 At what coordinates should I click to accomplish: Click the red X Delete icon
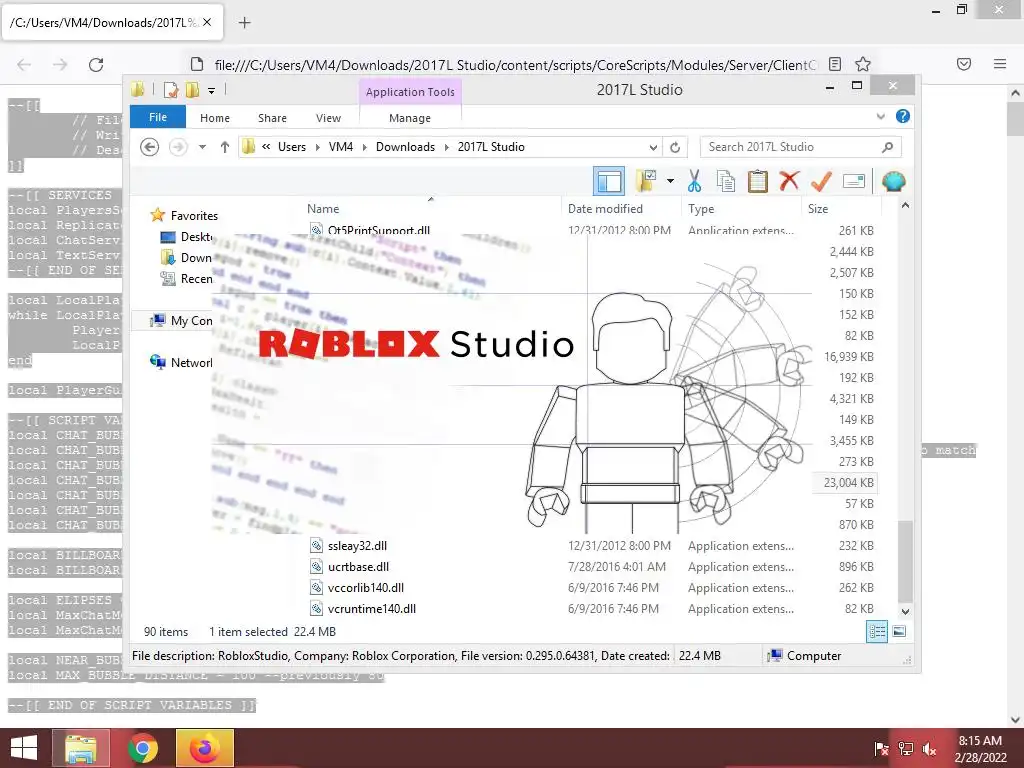click(x=789, y=180)
